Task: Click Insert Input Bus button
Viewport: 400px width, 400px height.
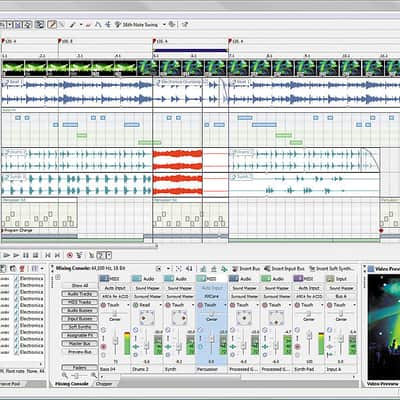Action: click(x=284, y=268)
